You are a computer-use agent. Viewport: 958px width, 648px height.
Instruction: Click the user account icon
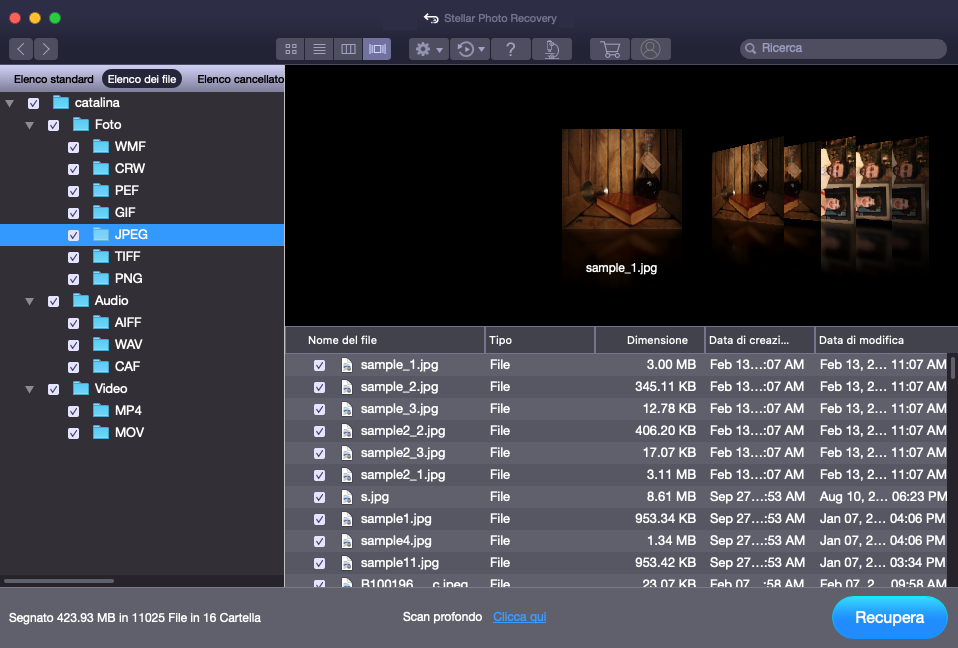[x=651, y=49]
